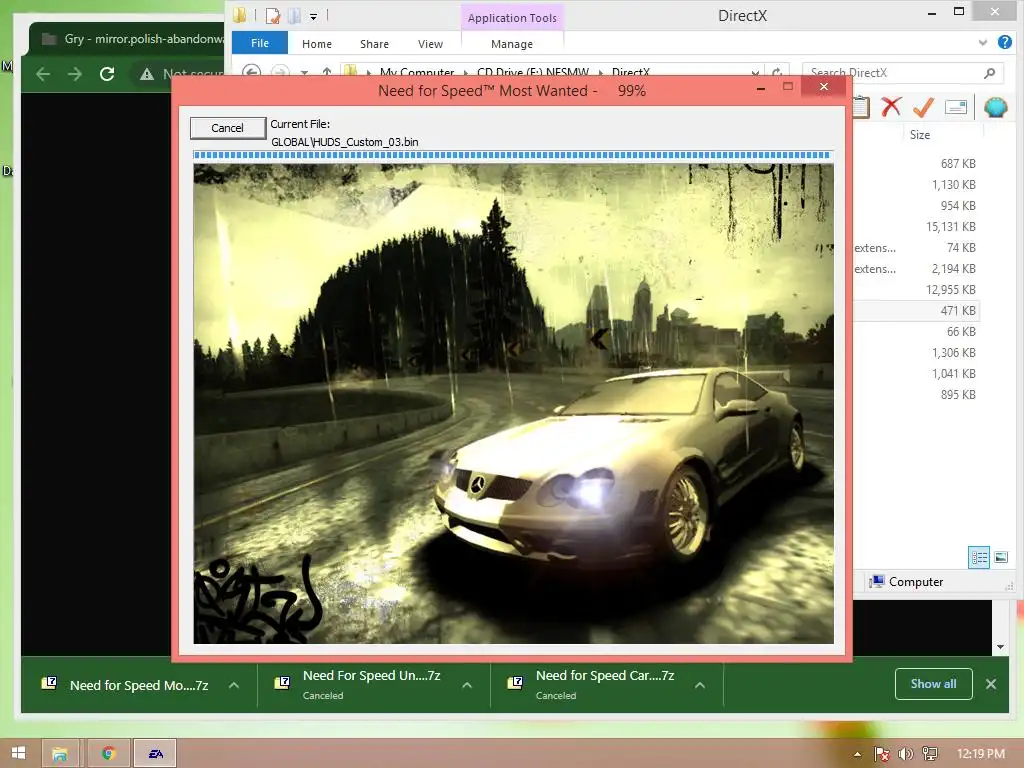The image size is (1024, 768).
Task: Click the installer splash image of the Mercedes
Action: coord(513,404)
